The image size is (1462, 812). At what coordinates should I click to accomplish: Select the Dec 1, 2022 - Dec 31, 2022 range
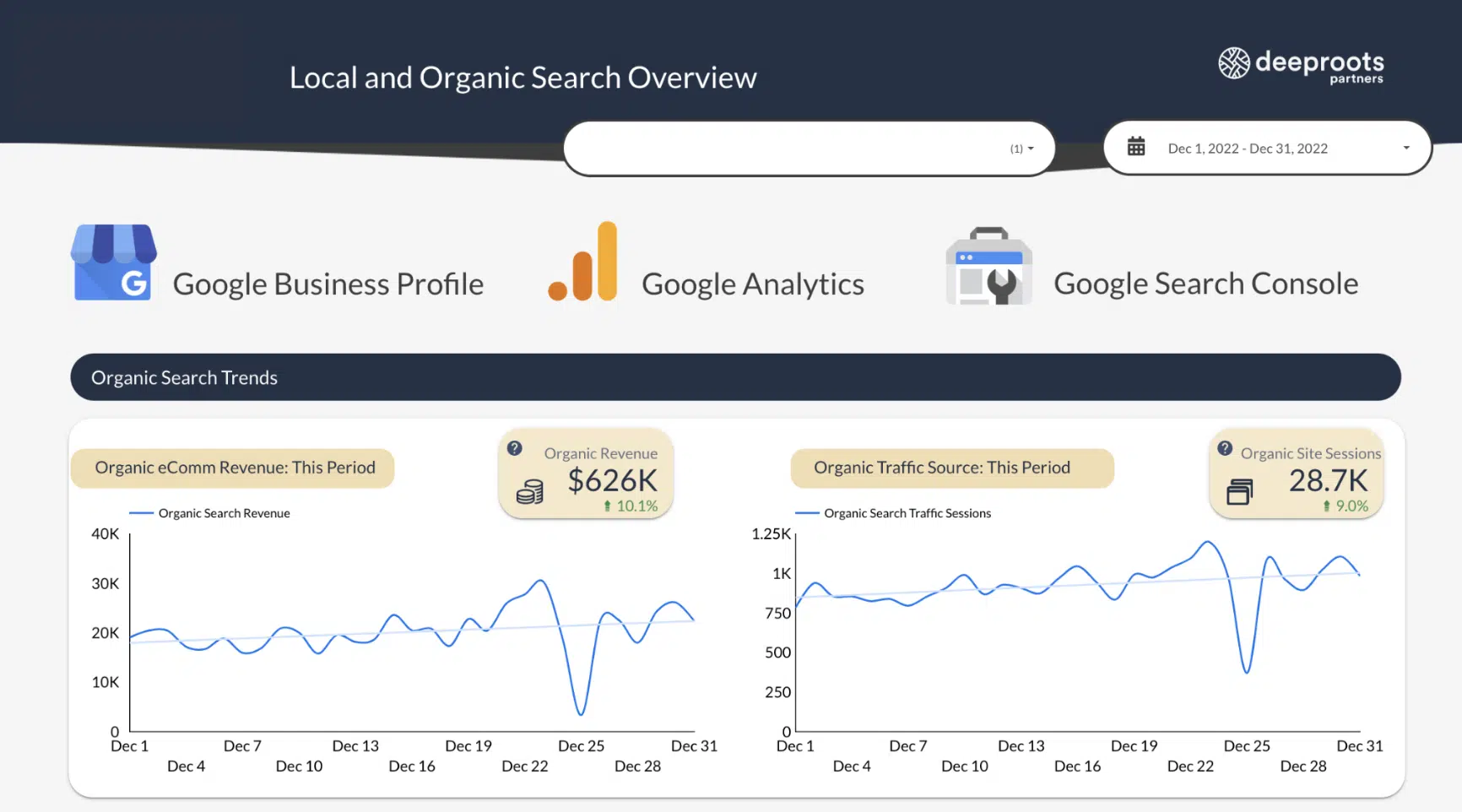click(x=1247, y=149)
